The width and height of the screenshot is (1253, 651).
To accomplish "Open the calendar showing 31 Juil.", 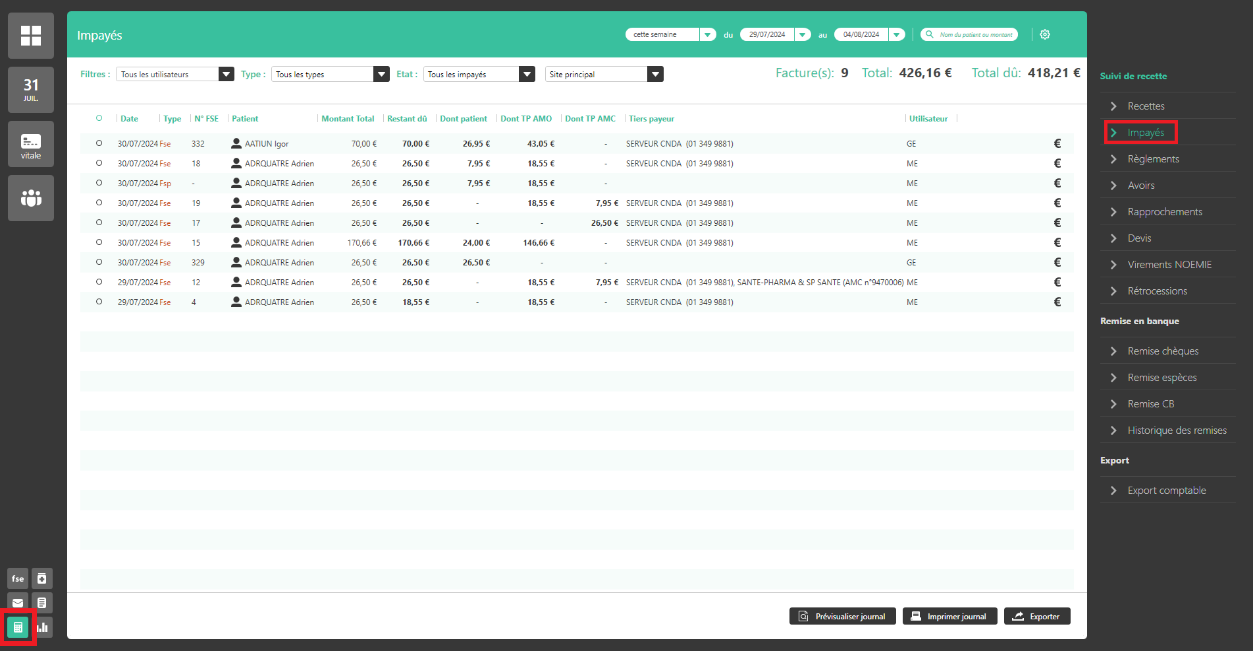I will 30,90.
